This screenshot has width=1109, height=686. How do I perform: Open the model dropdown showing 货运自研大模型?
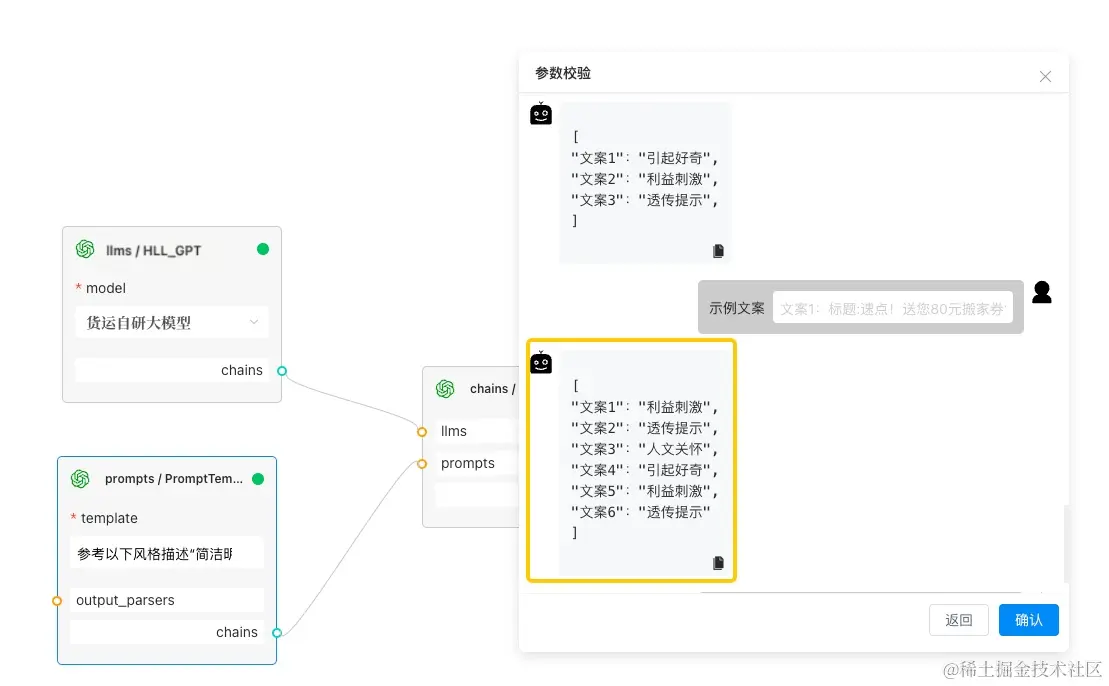point(172,322)
